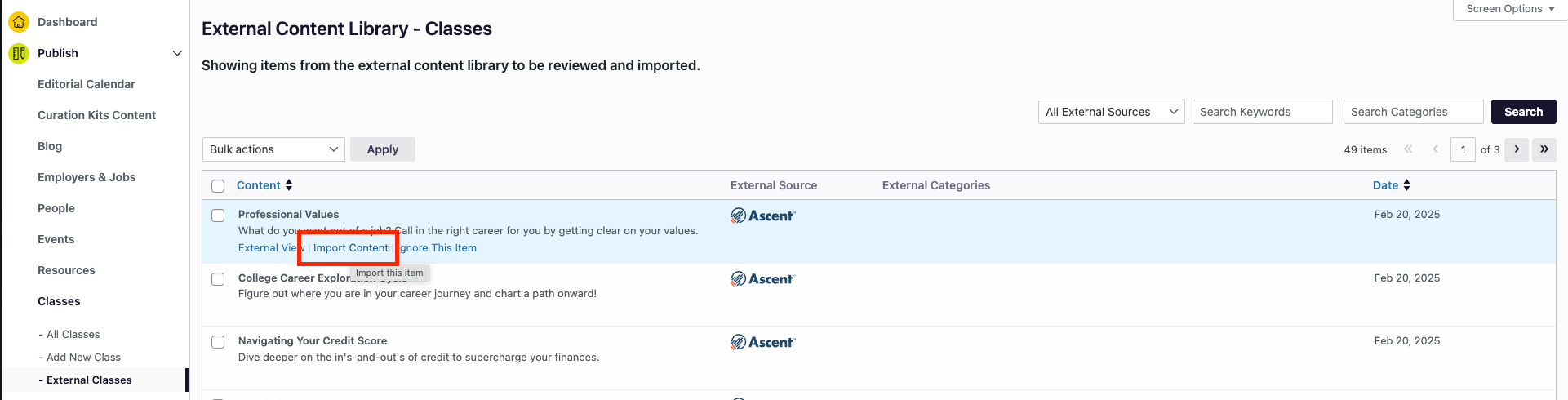Screen dimensions: 1568x400
Task: Toggle the select-all checkbox in header
Action: point(218,186)
